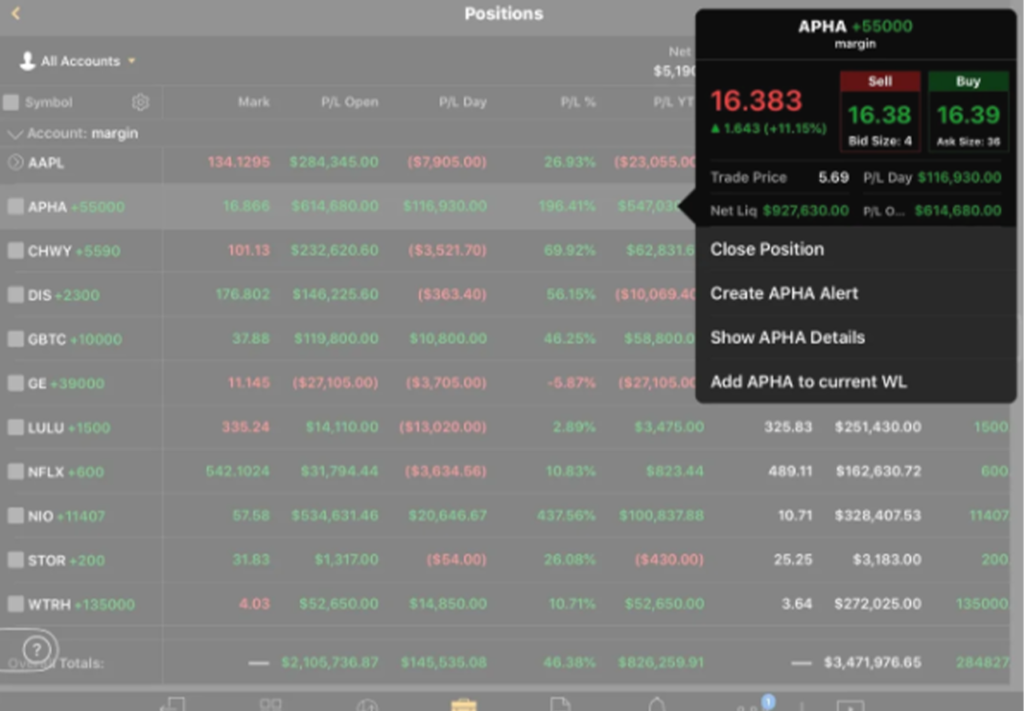
Task: Click Overall Totals net liq $3,471,976.65
Action: [x=872, y=663]
